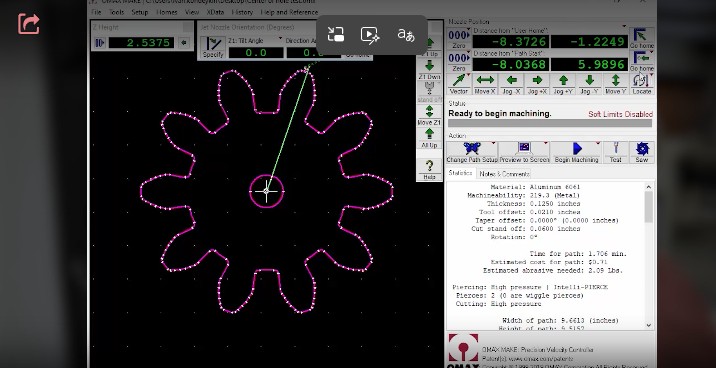Zero the Distance from Path Start readout
Image resolution: width=716 pixels, height=368 pixels.
point(459,61)
